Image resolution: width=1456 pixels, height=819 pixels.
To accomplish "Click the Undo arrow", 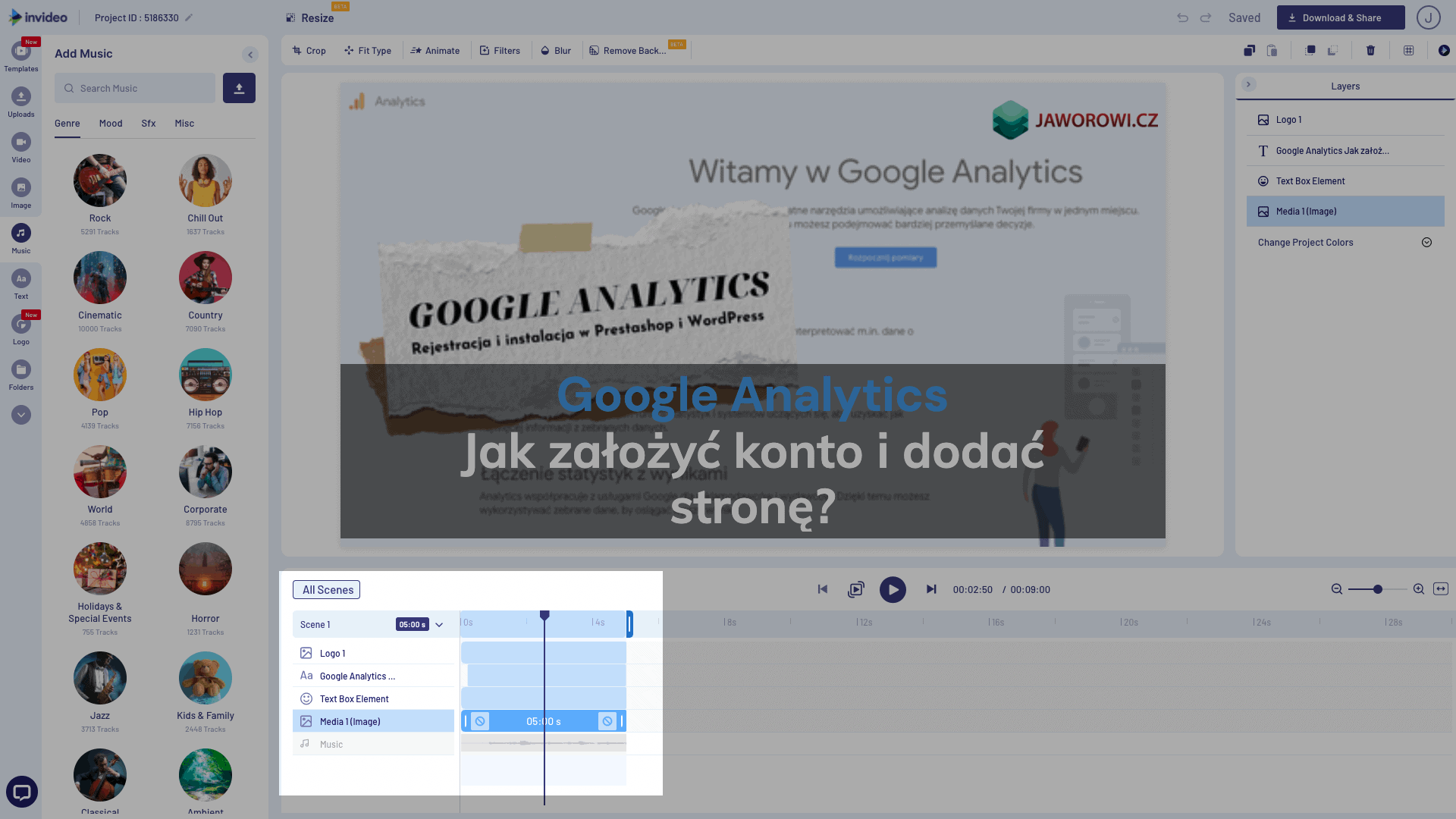I will click(1182, 17).
